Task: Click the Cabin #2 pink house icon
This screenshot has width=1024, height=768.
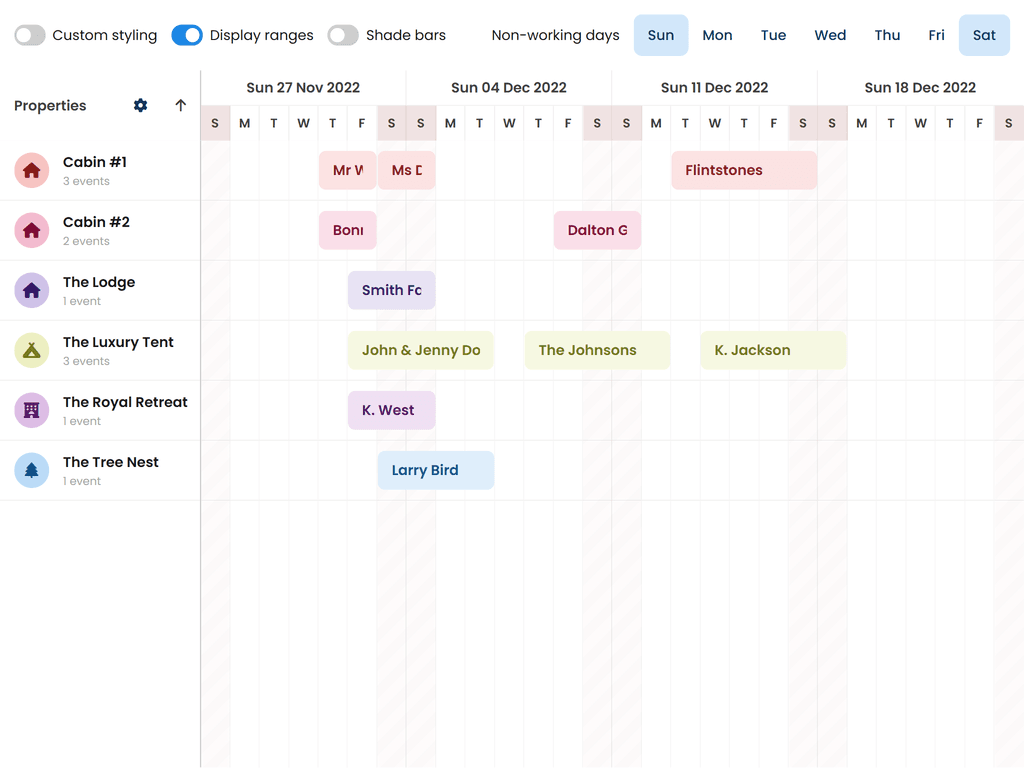Action: pyautogui.click(x=31, y=230)
